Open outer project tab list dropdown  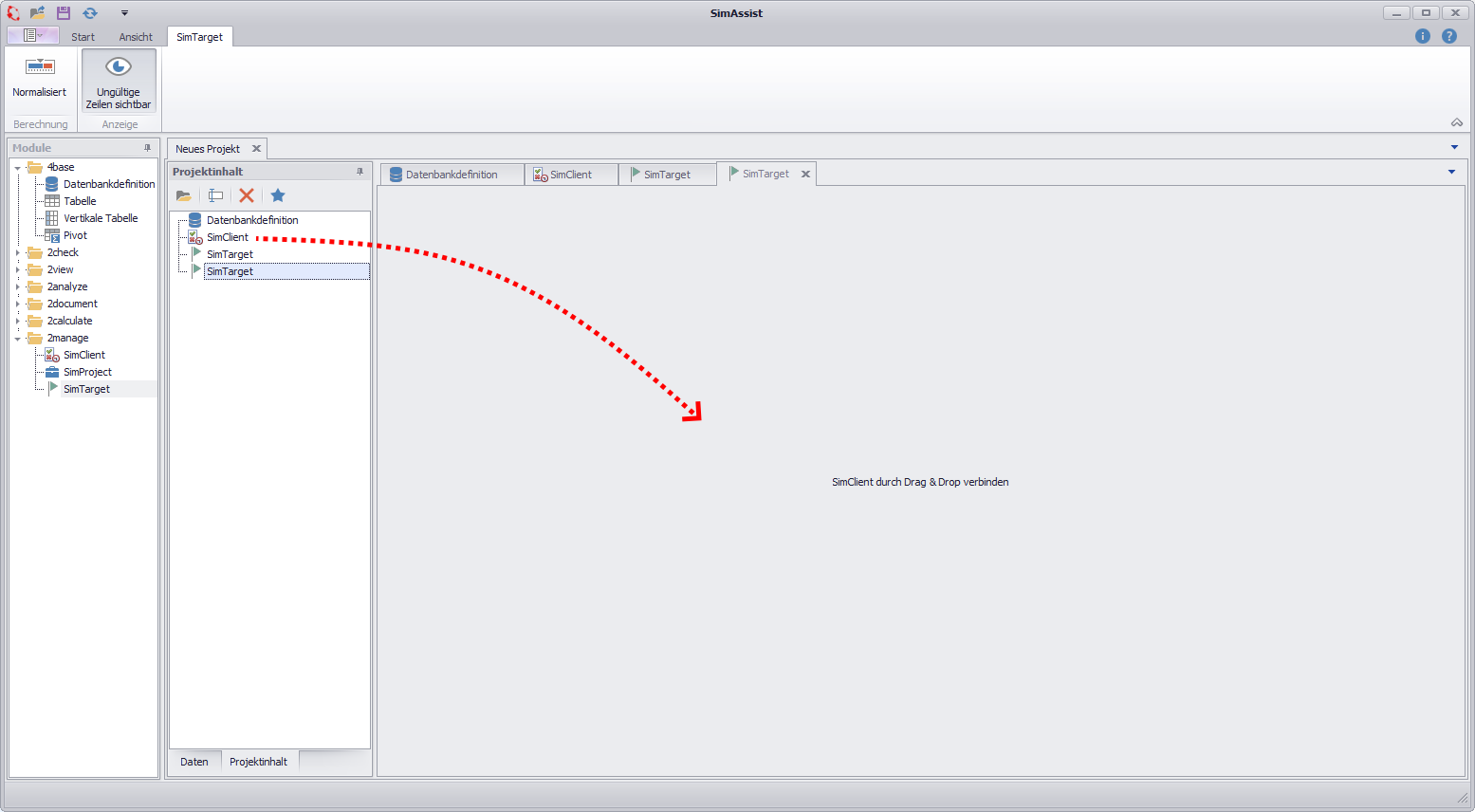(1454, 147)
